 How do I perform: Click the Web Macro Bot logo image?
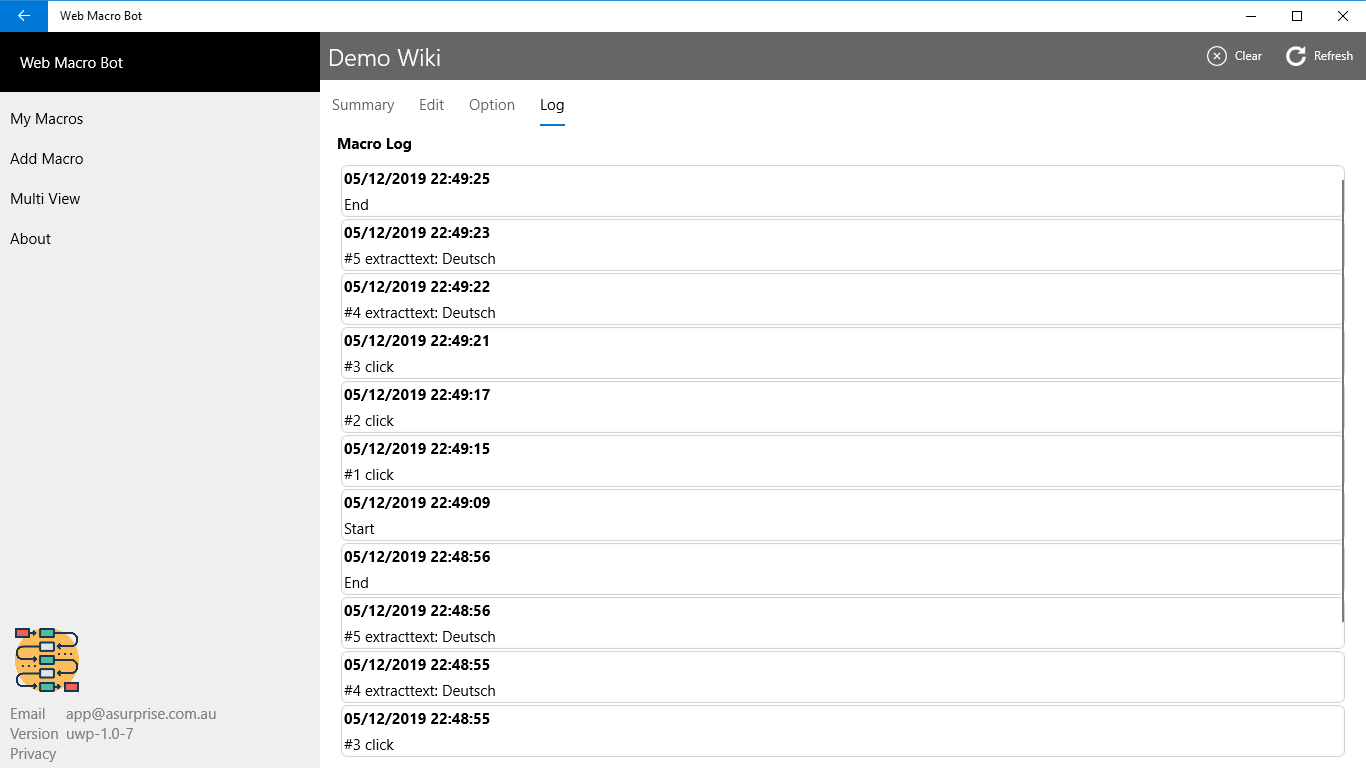(x=47, y=660)
